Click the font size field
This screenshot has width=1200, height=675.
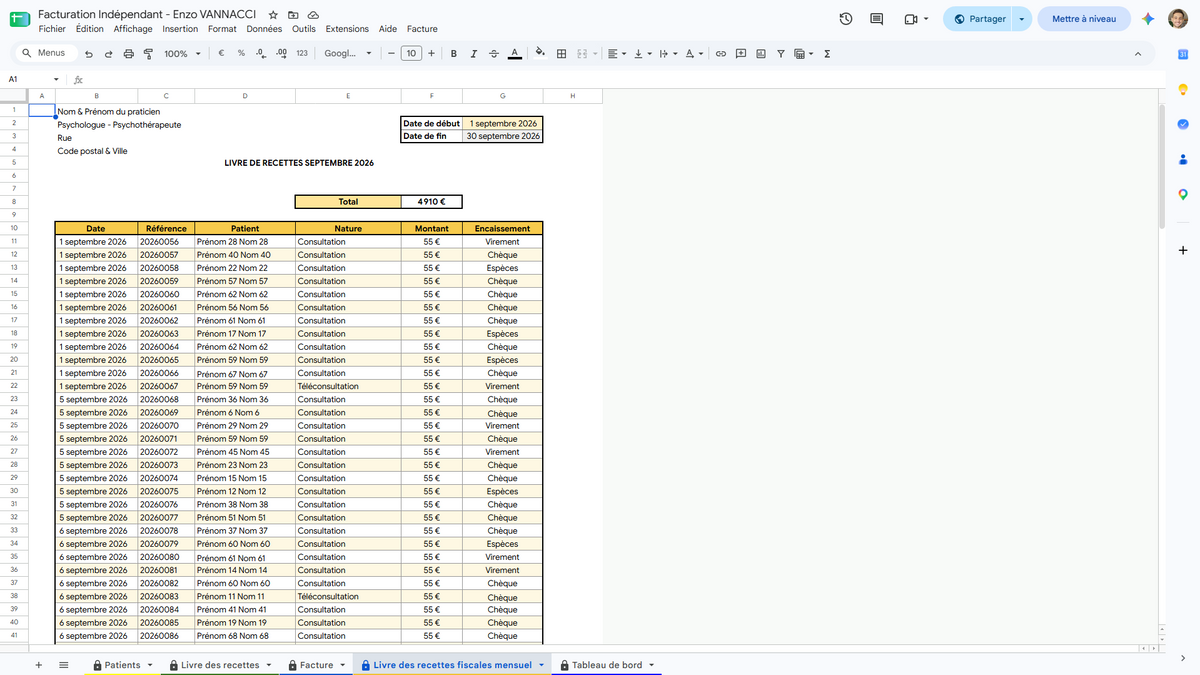pyautogui.click(x=411, y=54)
